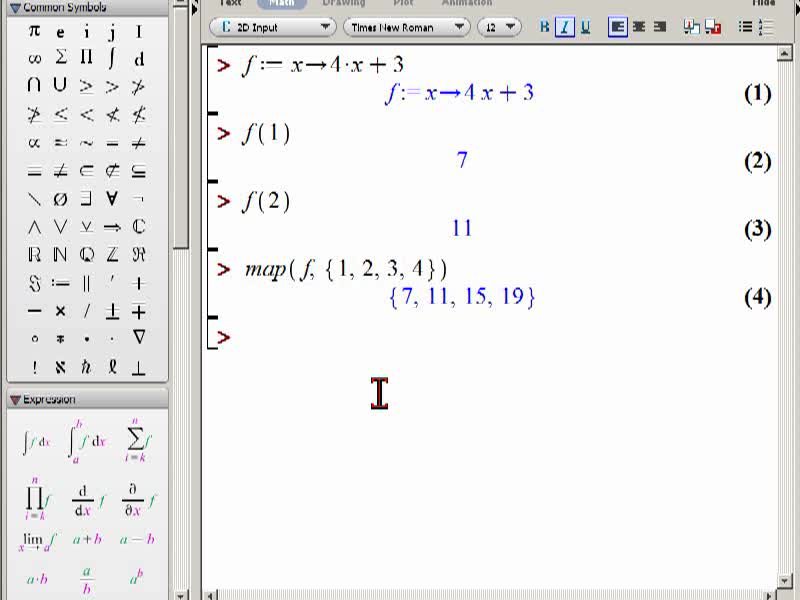
Task: Set center text alignment
Action: coord(639,27)
